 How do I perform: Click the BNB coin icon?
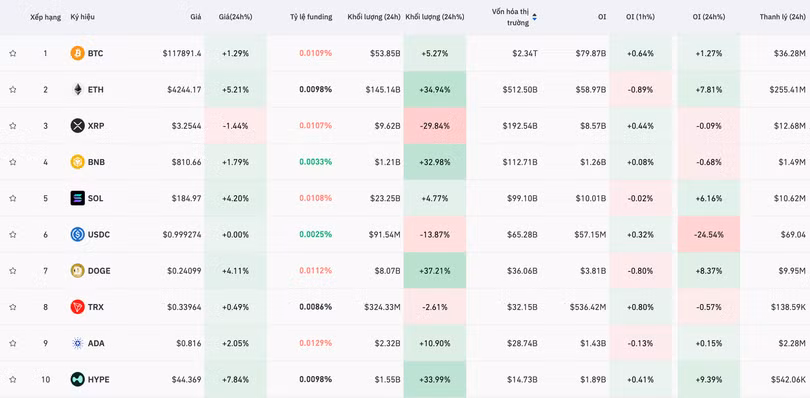(x=77, y=162)
